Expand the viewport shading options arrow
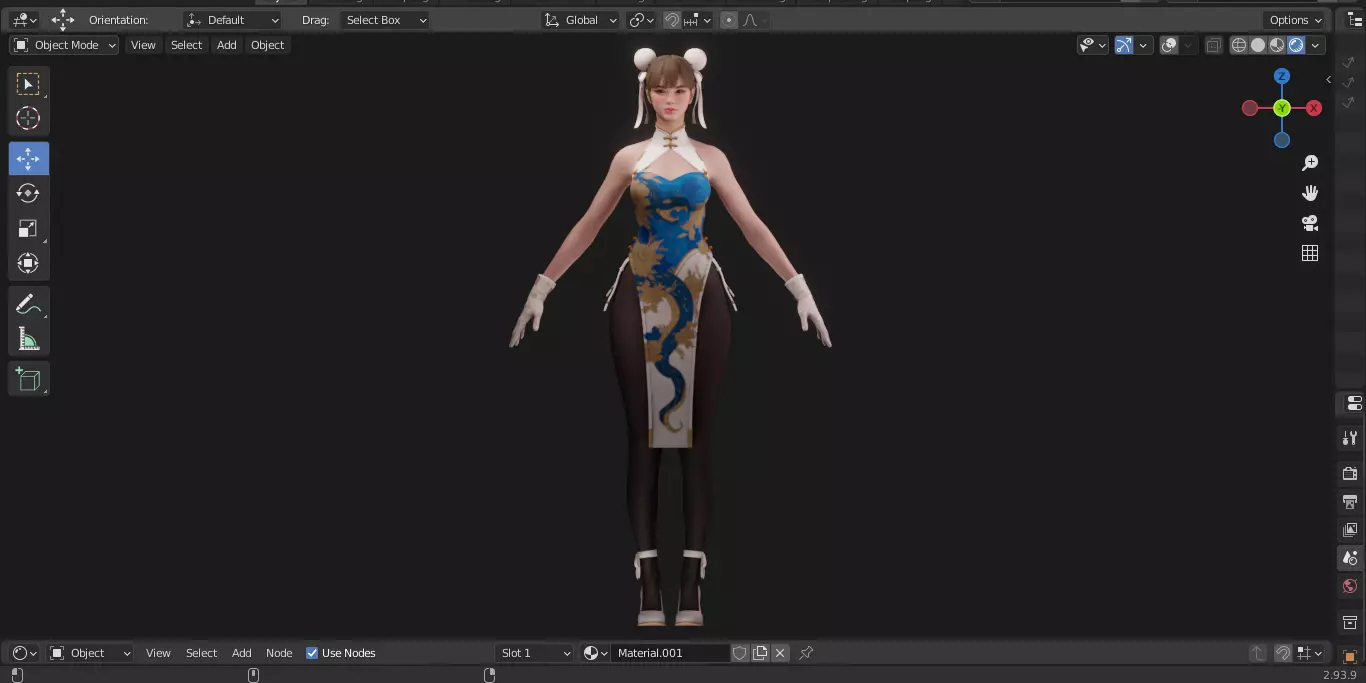Viewport: 1366px width, 683px height. pos(1315,45)
